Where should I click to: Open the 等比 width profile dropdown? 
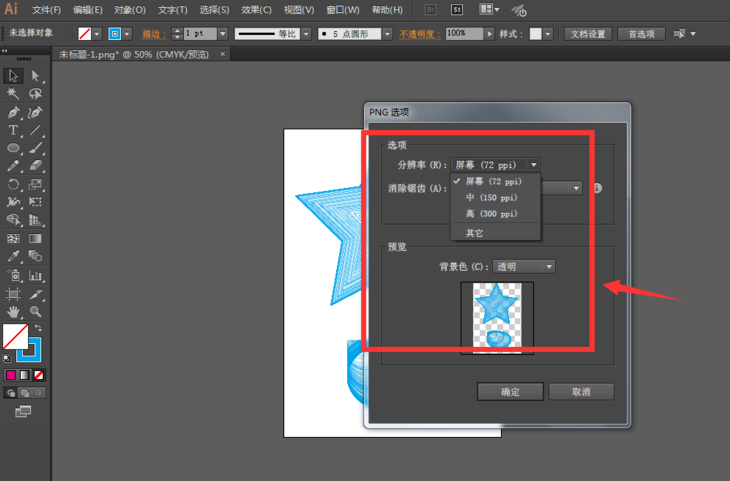306,34
